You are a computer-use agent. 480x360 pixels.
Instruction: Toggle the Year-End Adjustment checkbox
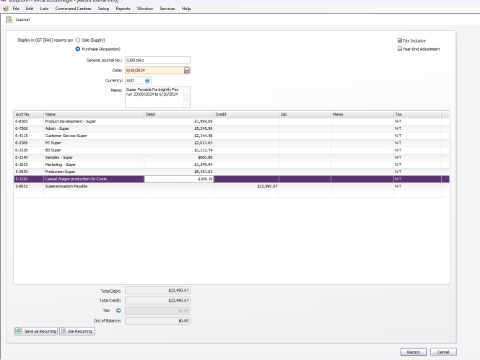pos(400,49)
